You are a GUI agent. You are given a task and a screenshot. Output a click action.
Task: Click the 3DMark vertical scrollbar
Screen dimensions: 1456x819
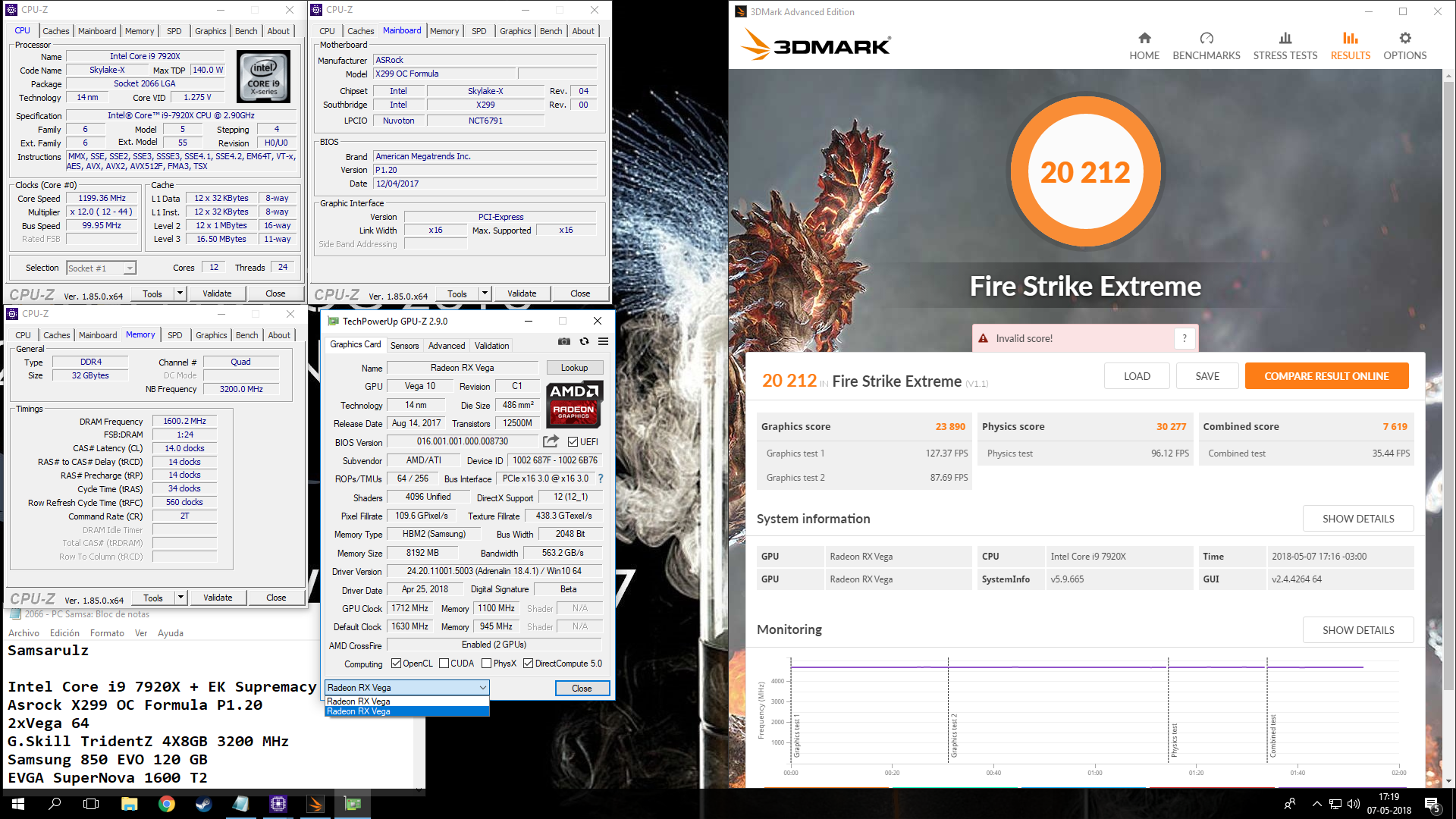[1448, 428]
